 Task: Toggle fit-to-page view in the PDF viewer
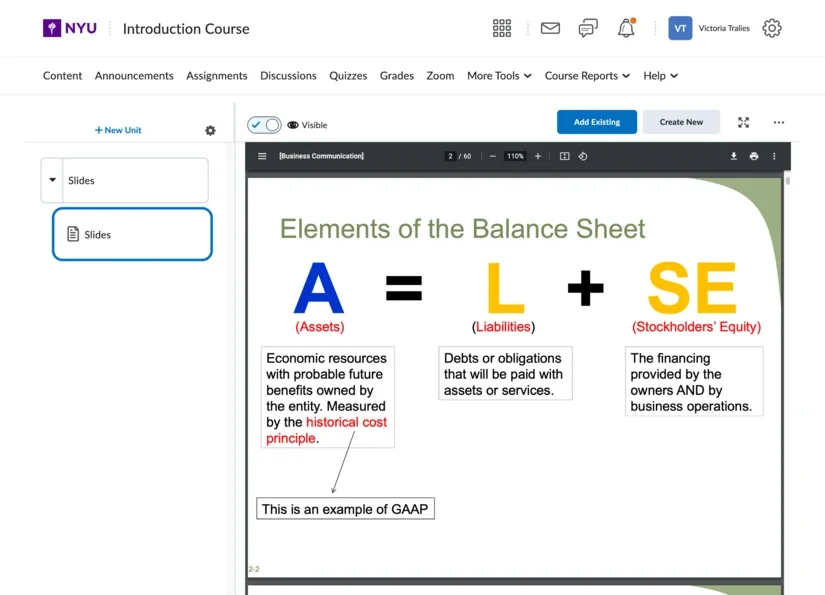click(x=565, y=156)
